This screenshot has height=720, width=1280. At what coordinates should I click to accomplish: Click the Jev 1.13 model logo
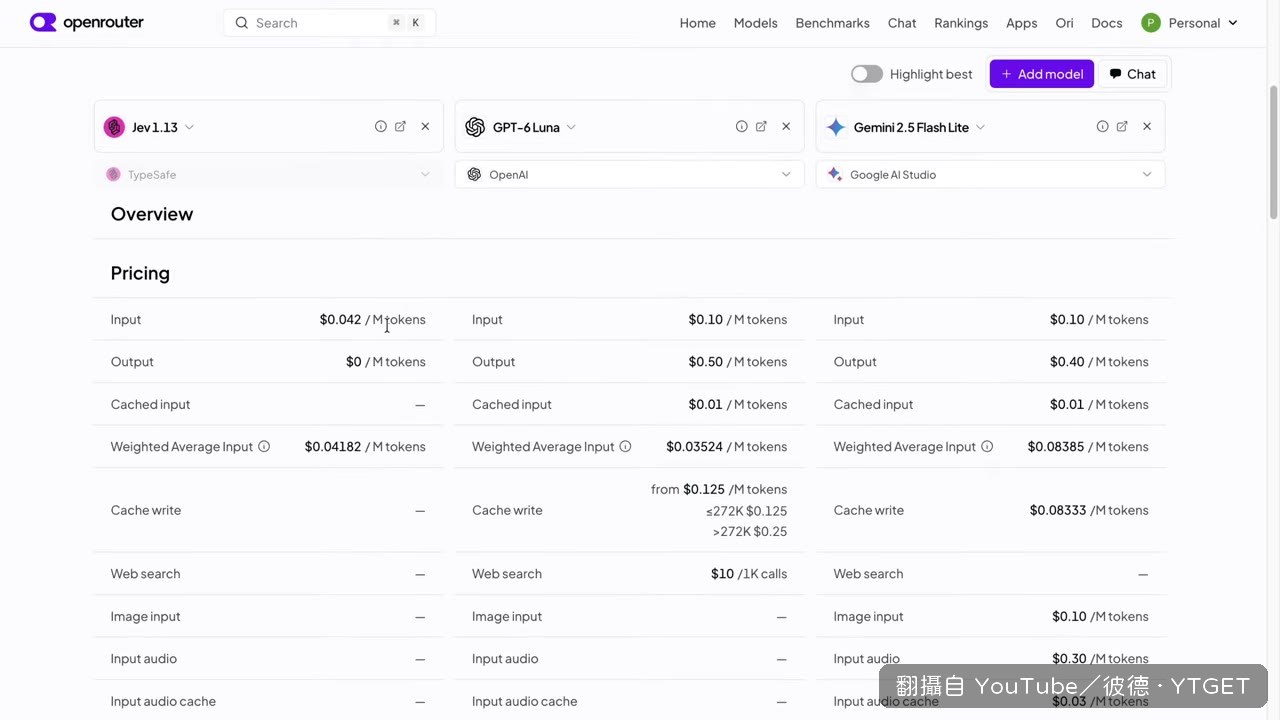click(114, 127)
